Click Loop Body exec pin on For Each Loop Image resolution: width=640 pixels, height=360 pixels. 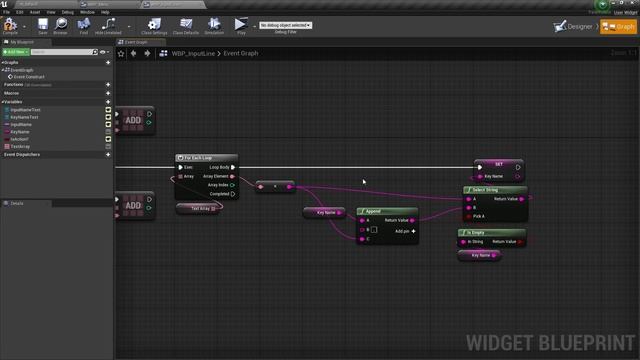tap(233, 167)
